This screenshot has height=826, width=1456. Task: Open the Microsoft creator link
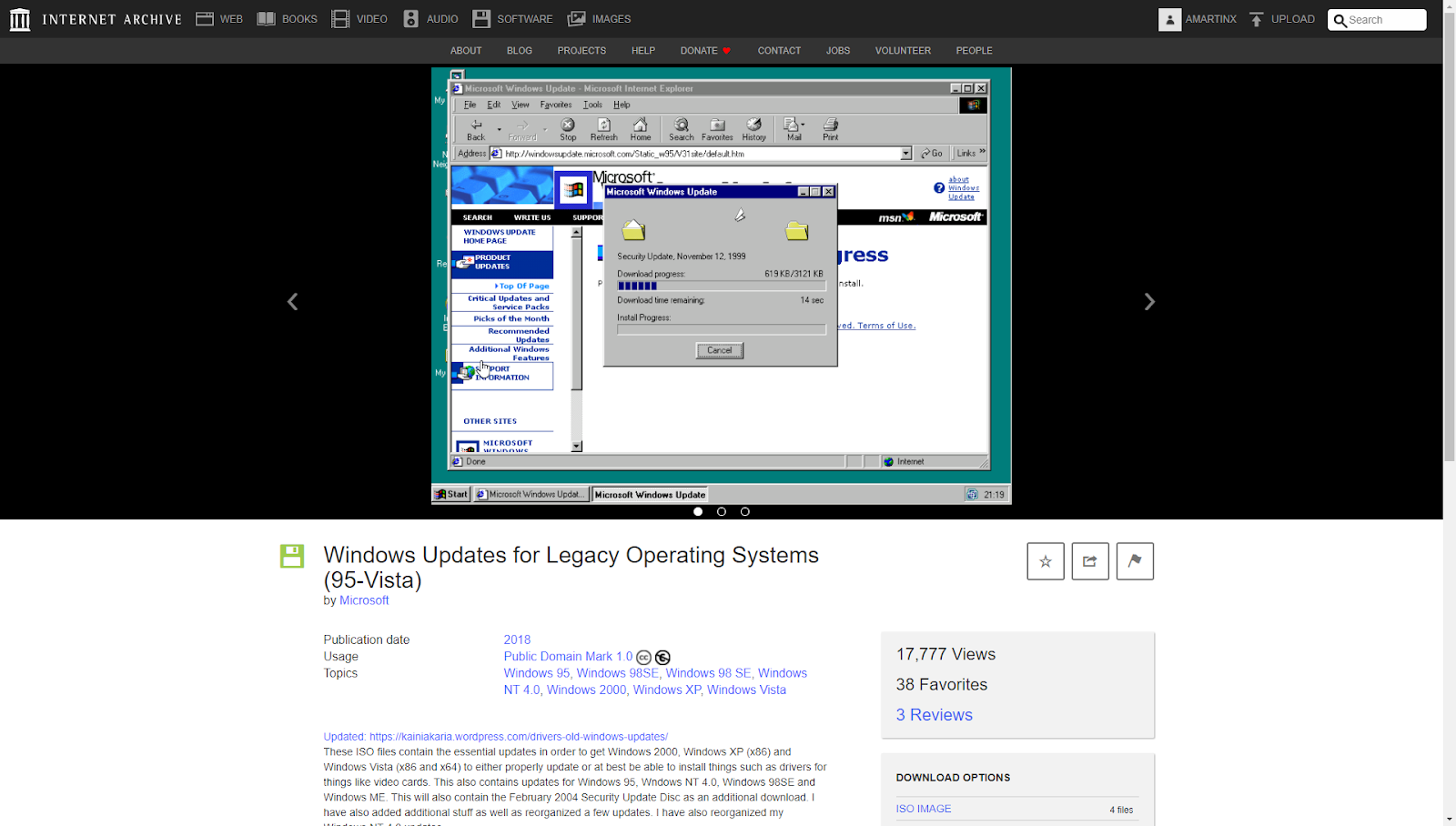[364, 600]
